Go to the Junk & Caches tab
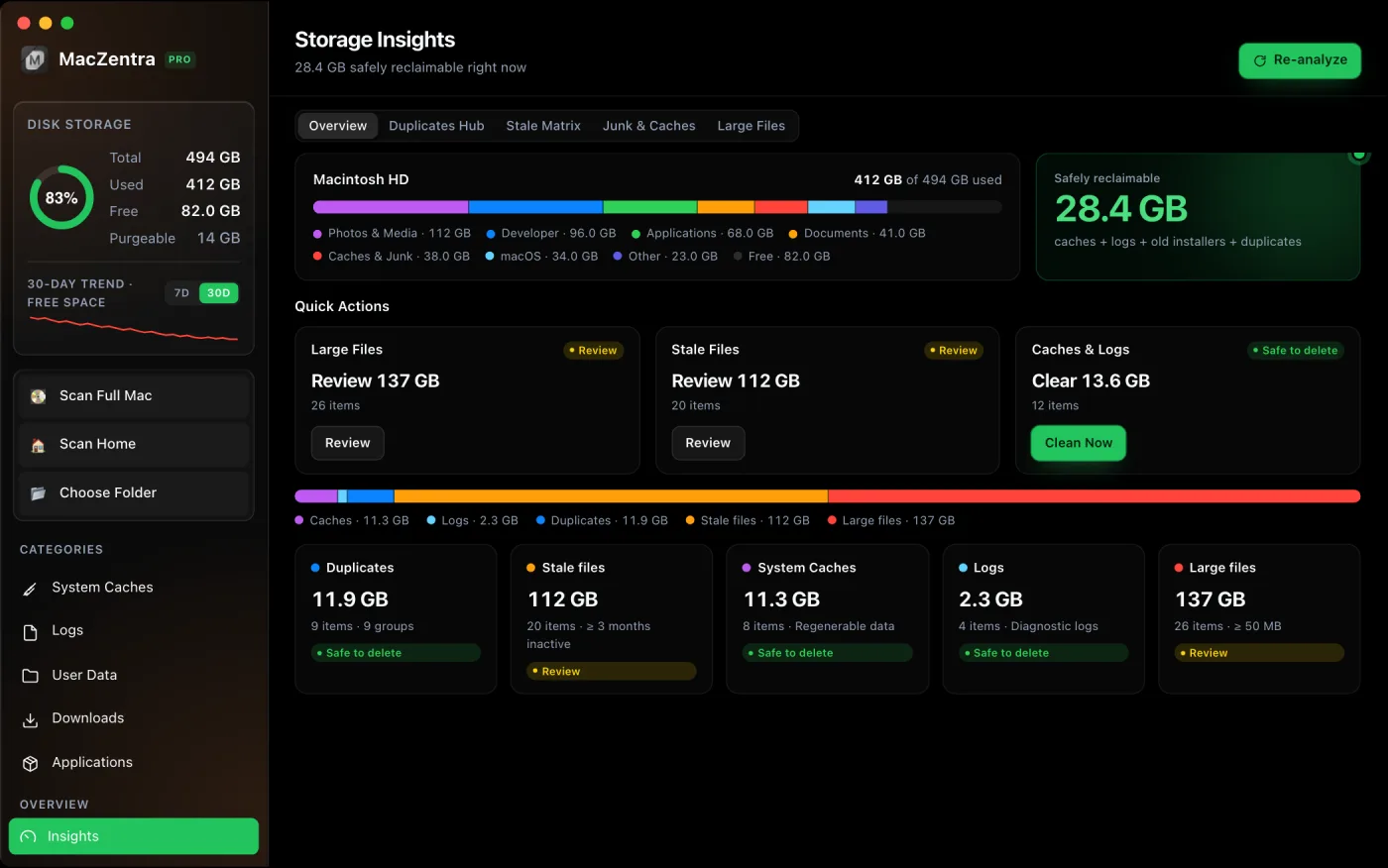Image resolution: width=1388 pixels, height=868 pixels. (x=649, y=126)
